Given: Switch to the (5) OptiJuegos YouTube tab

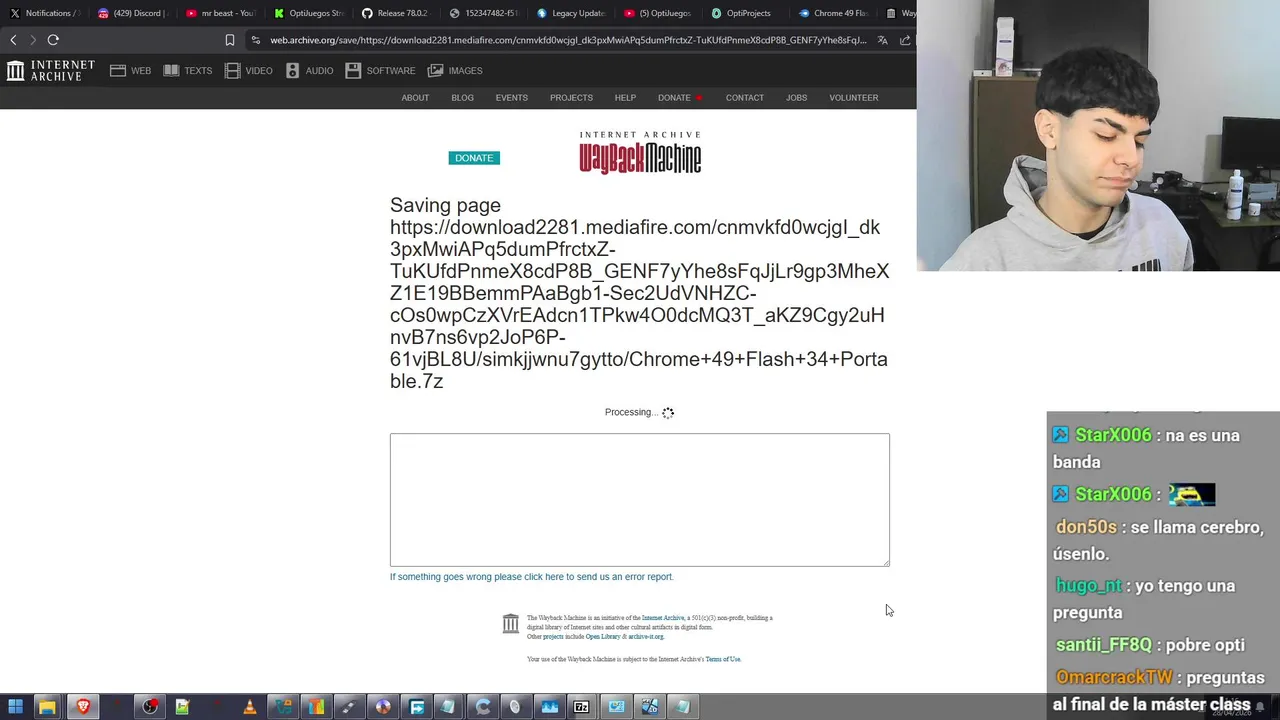Looking at the screenshot, I should pos(658,13).
